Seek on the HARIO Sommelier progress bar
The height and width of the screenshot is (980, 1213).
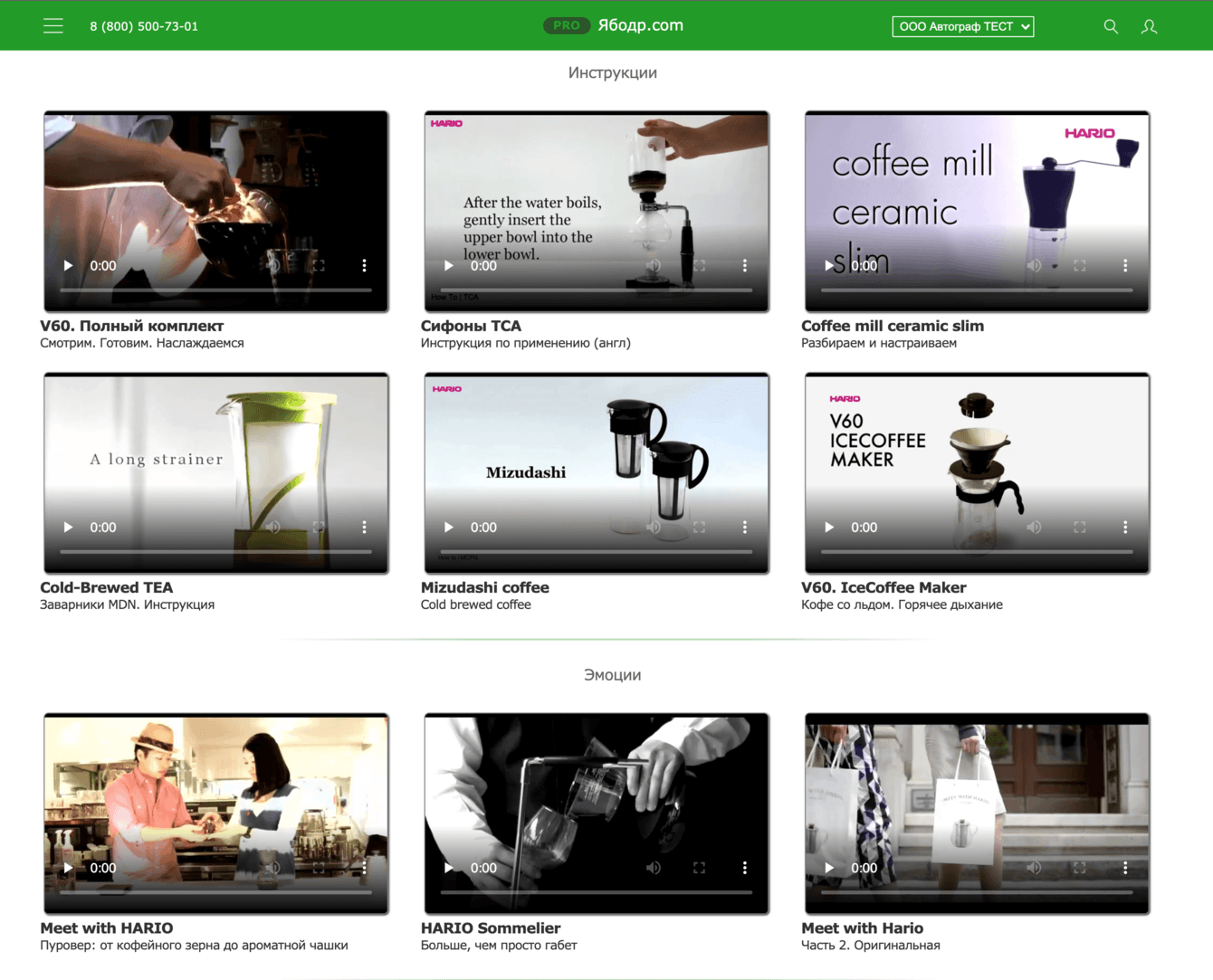[x=597, y=891]
